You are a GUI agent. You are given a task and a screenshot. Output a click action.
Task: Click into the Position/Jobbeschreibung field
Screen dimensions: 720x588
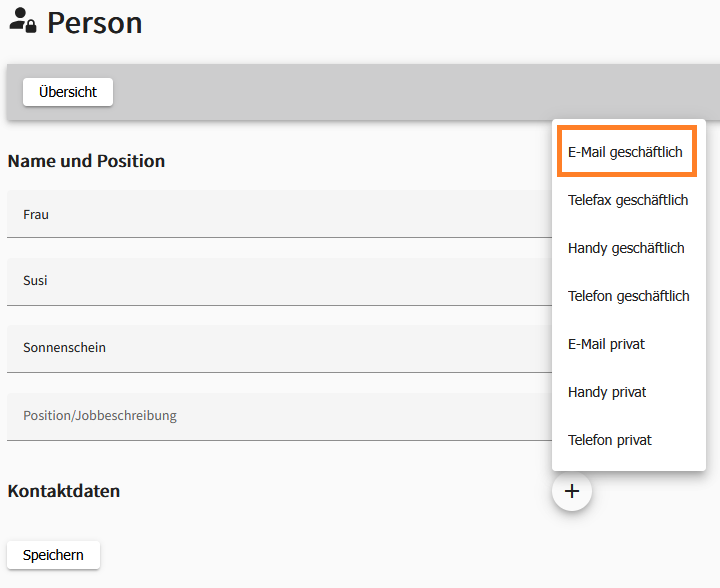270,415
